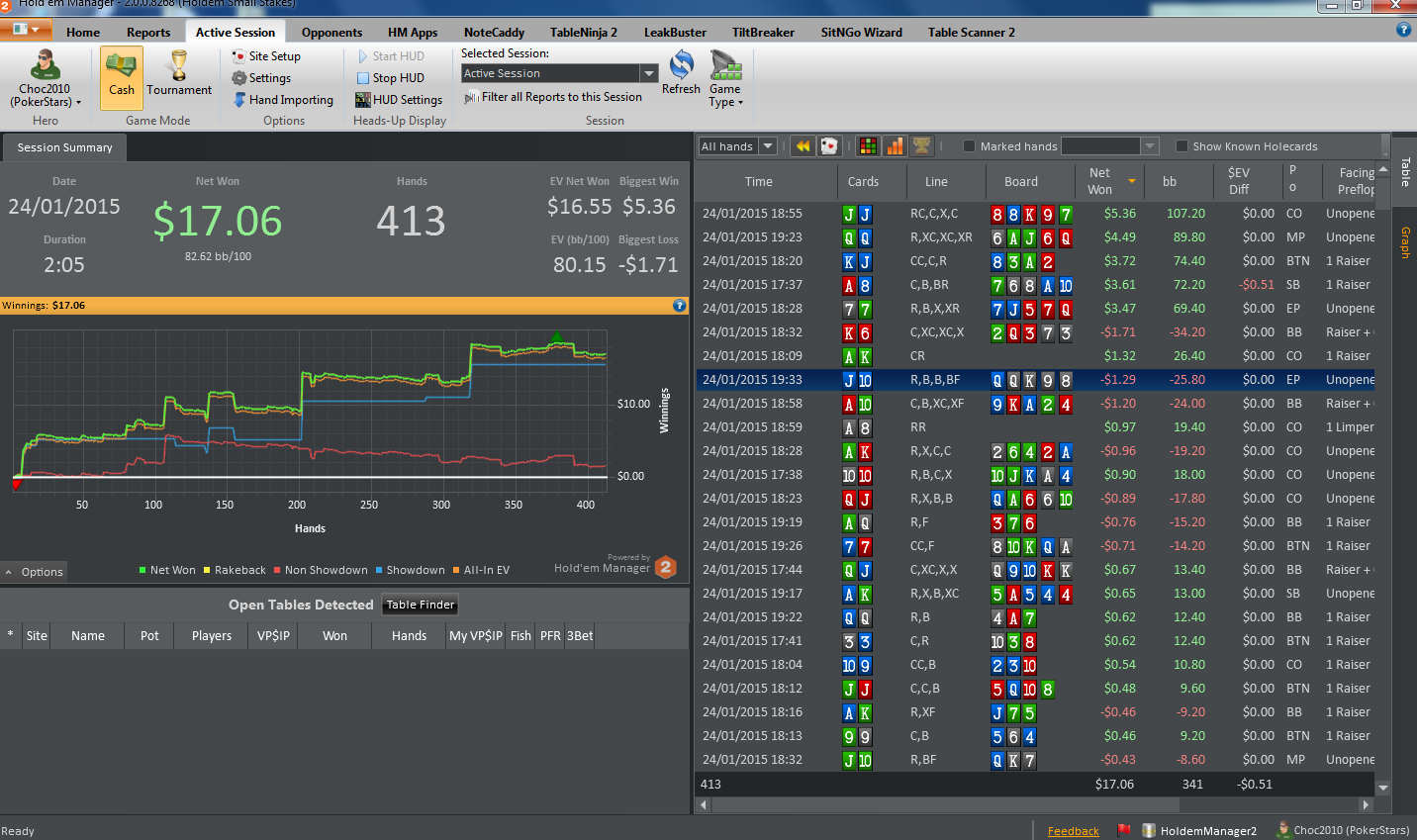Screen dimensions: 1417x840
Task: Click the red flag icon in status bar
Action: 1124,830
